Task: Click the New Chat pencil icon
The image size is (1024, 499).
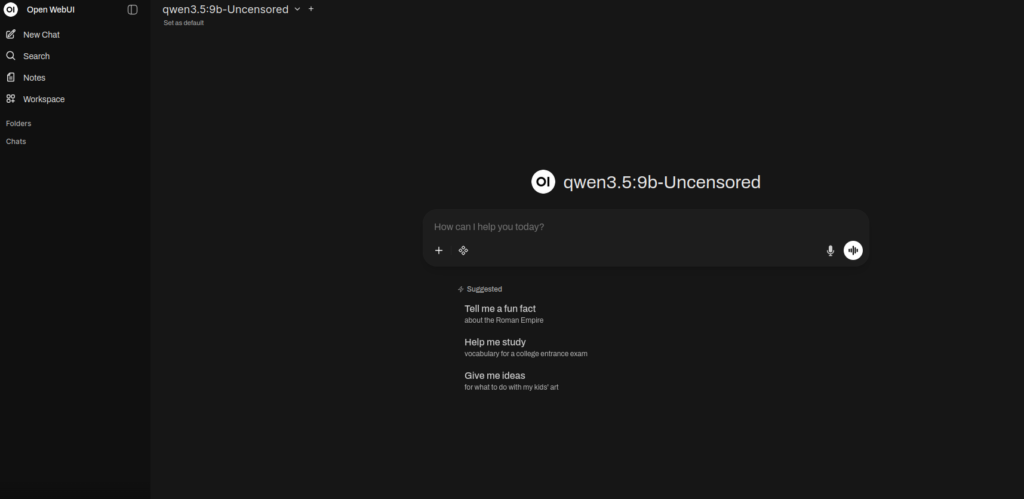Action: (x=10, y=34)
